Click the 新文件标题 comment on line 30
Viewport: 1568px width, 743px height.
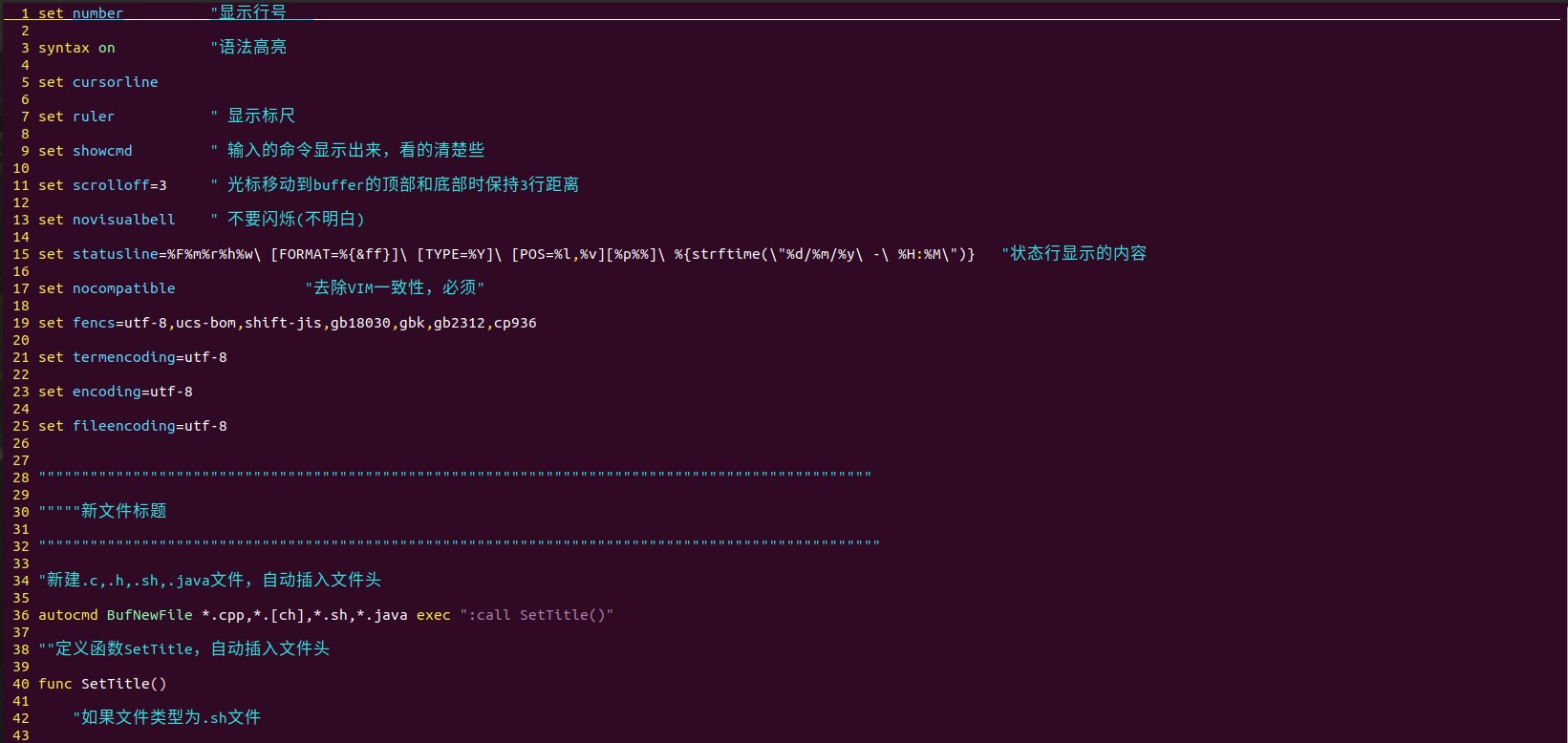[x=102, y=511]
